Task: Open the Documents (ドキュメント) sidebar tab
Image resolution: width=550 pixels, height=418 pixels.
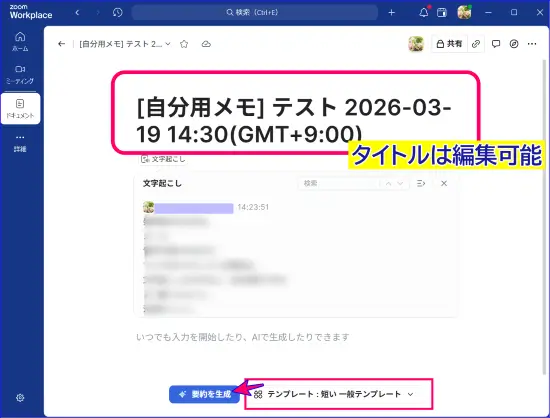Action: coord(20,109)
